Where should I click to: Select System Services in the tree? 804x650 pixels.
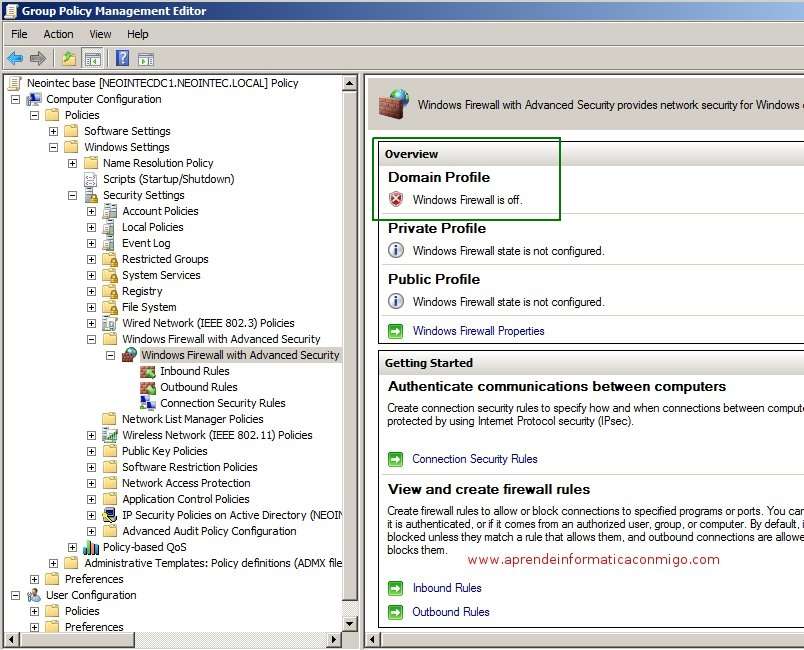click(161, 275)
